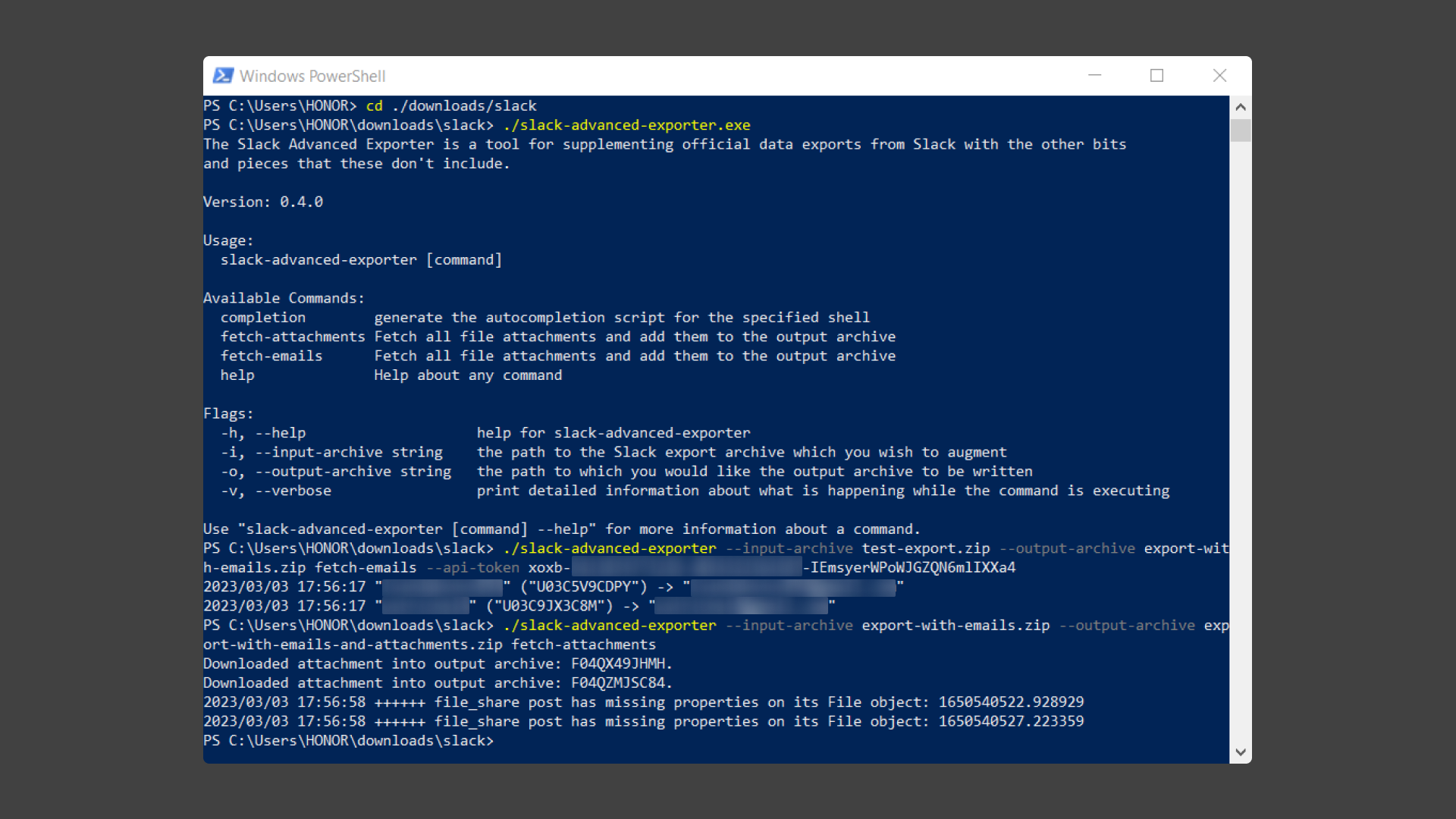Click attachment ID F04QX49JHMH in output
1456x819 pixels.
point(618,664)
